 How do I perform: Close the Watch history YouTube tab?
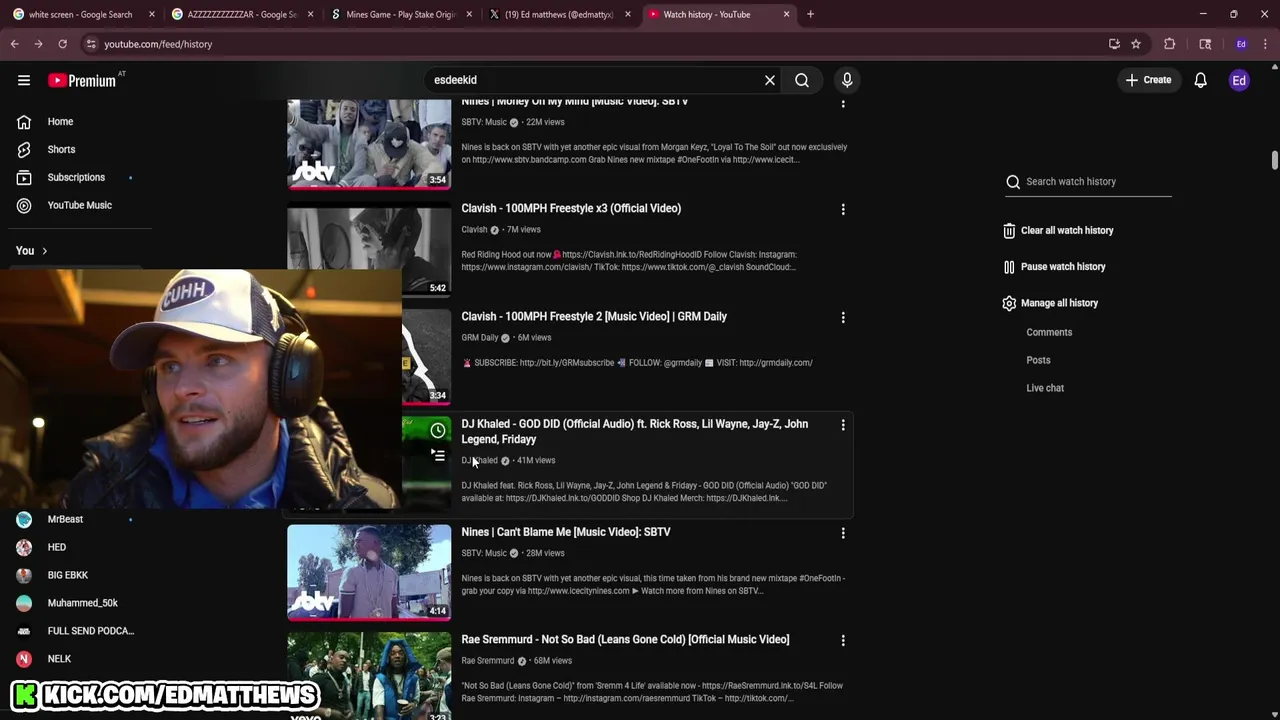(786, 14)
